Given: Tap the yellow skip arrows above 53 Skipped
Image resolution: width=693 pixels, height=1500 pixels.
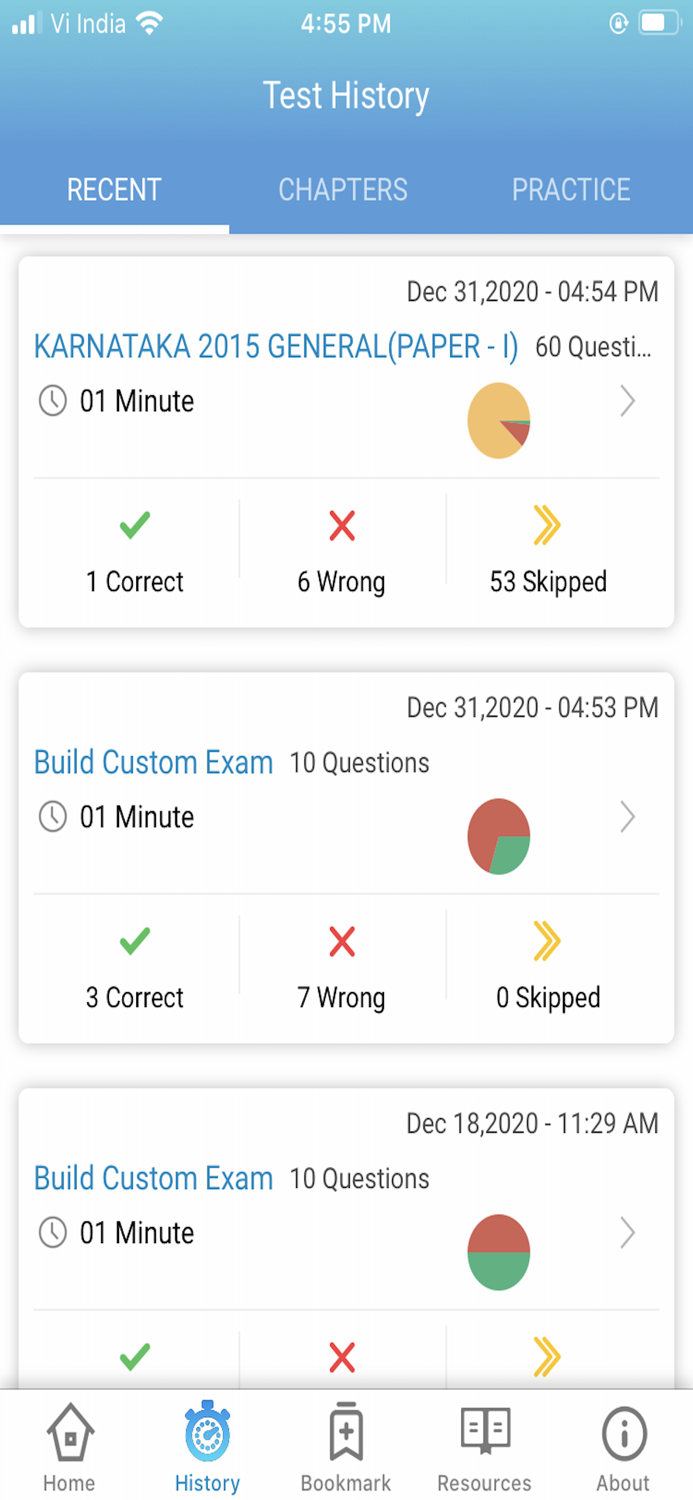Looking at the screenshot, I should [x=546, y=525].
